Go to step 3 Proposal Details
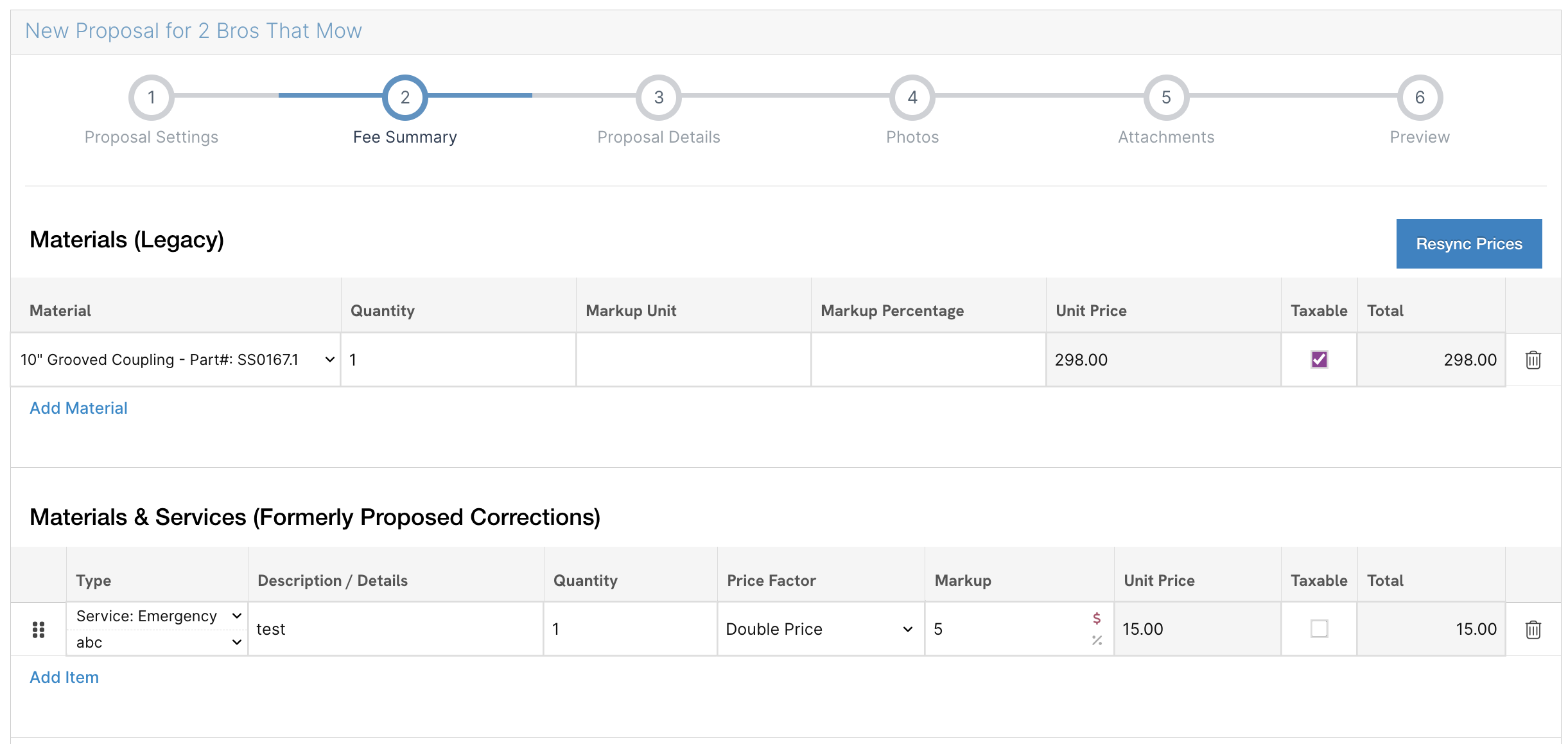 point(659,98)
